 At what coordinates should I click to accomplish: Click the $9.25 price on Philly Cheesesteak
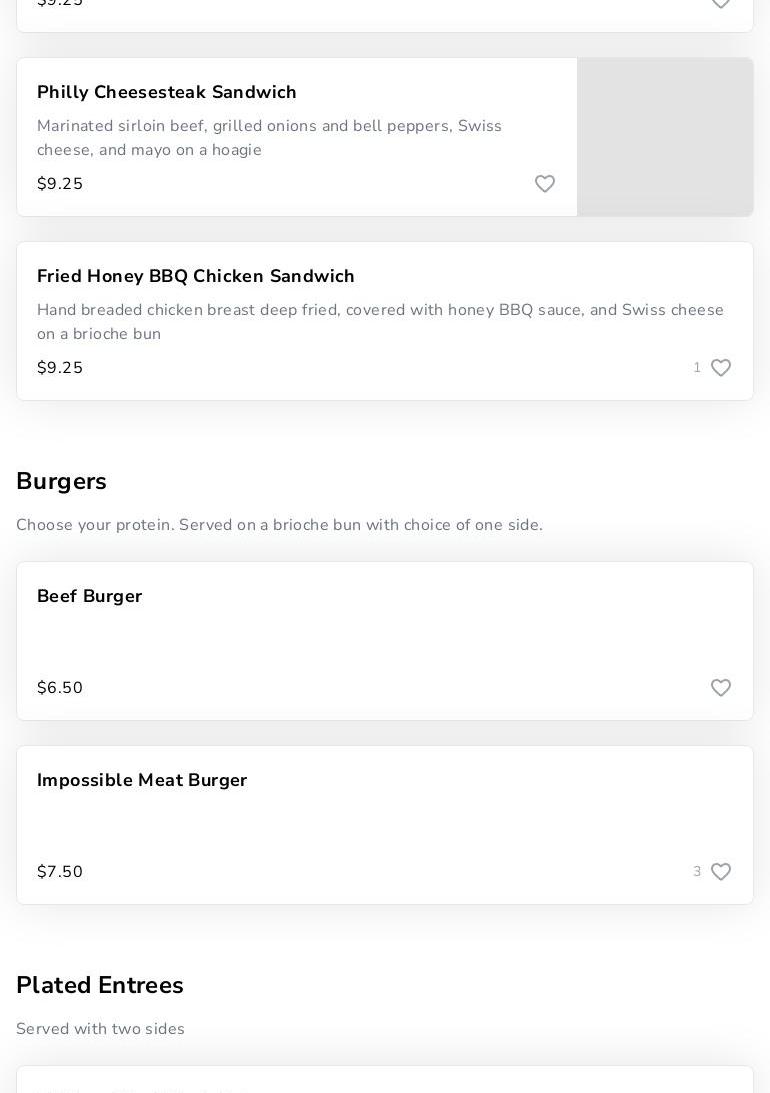tap(60, 183)
